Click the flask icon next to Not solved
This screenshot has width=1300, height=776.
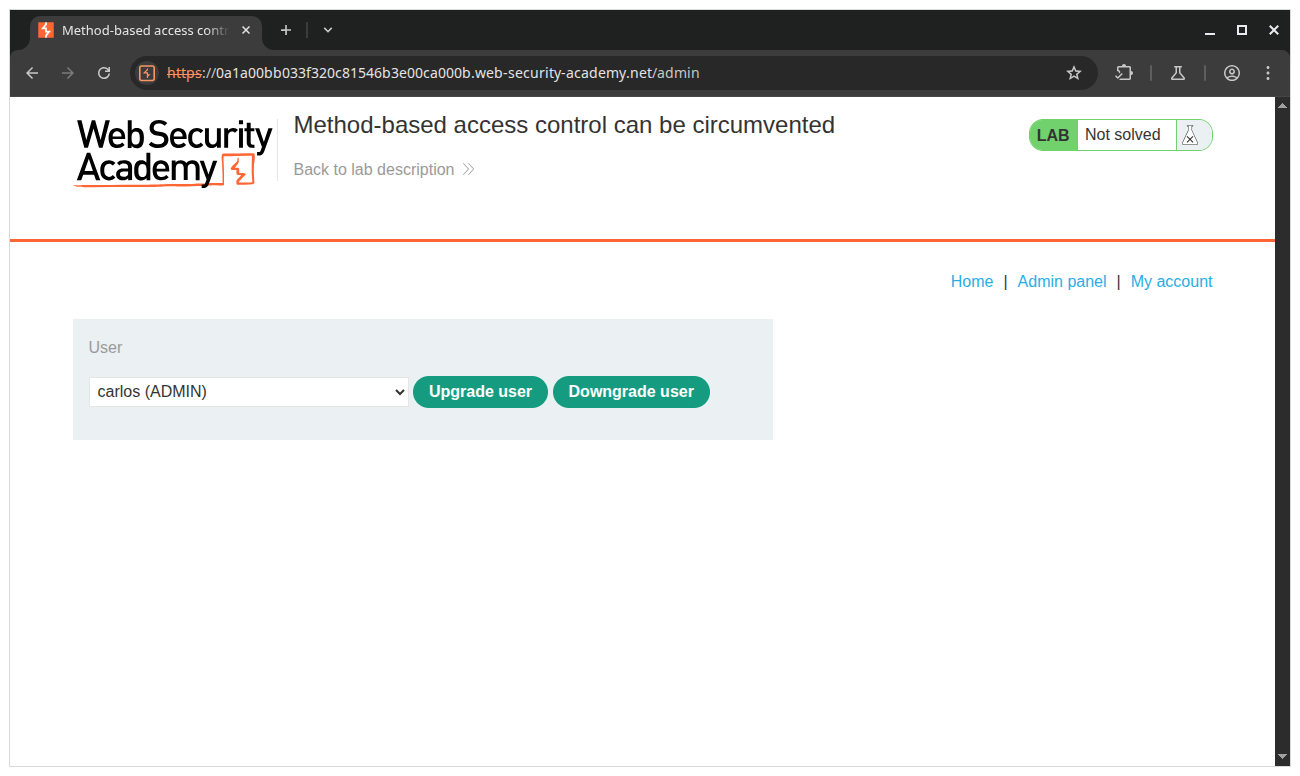(x=1190, y=134)
